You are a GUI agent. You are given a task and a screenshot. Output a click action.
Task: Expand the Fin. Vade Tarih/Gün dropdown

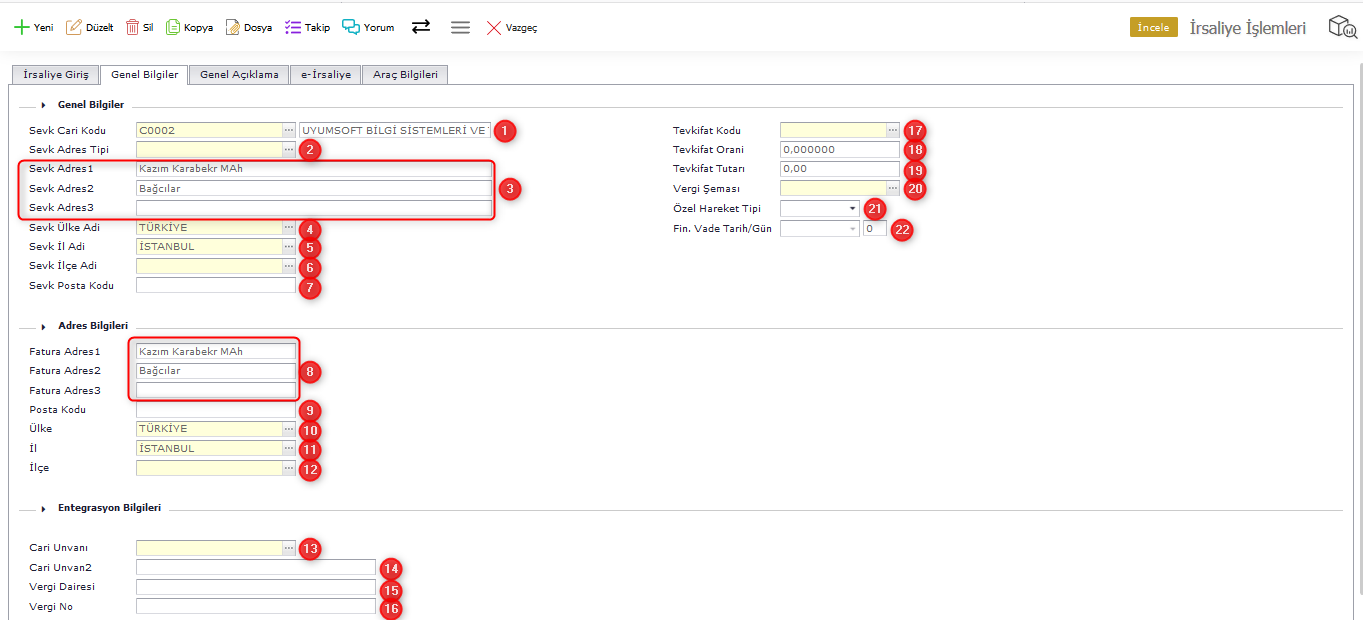click(x=852, y=229)
